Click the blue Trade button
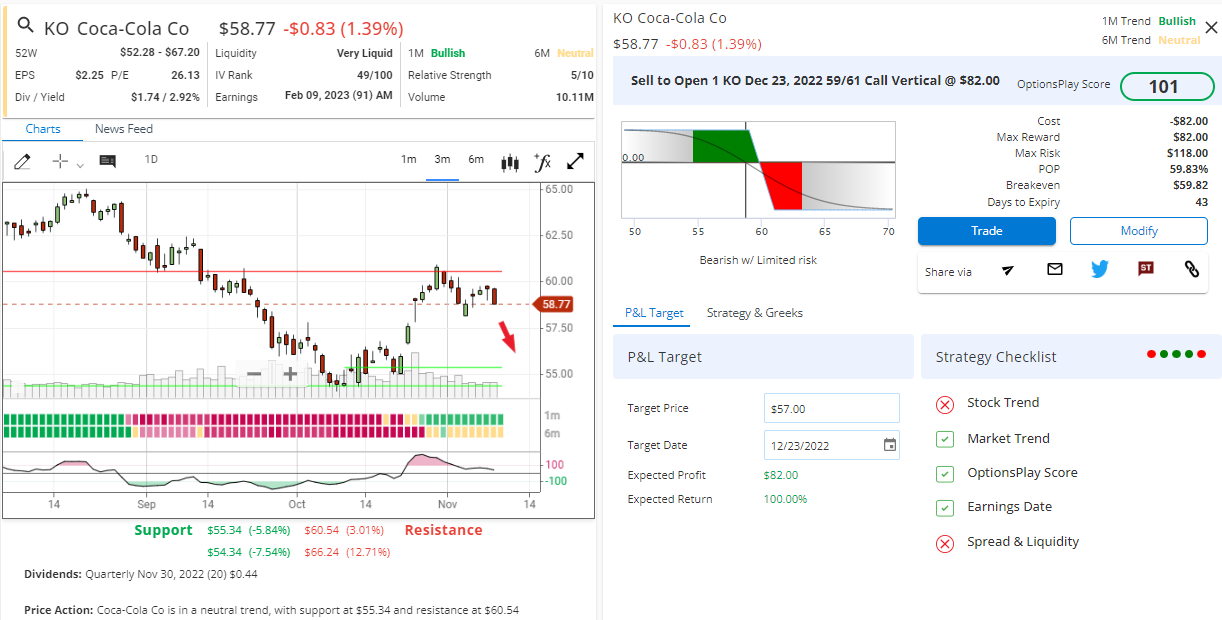This screenshot has height=620, width=1222. coord(987,231)
